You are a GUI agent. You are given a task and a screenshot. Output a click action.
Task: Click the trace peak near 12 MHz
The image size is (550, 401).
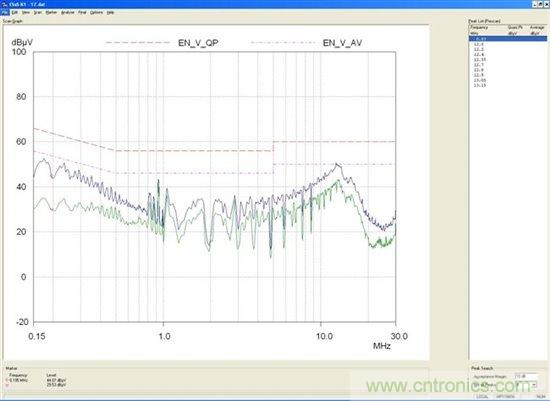(336, 164)
